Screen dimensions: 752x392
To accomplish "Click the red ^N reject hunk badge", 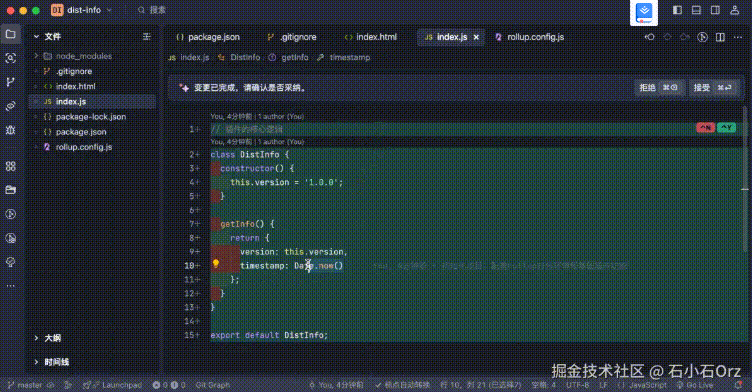I will tap(705, 127).
